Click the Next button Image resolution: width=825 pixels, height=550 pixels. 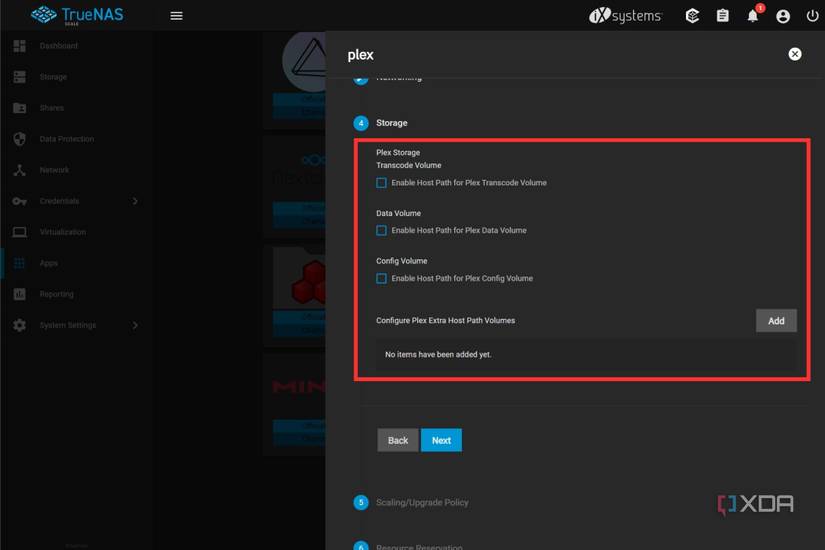pos(441,440)
